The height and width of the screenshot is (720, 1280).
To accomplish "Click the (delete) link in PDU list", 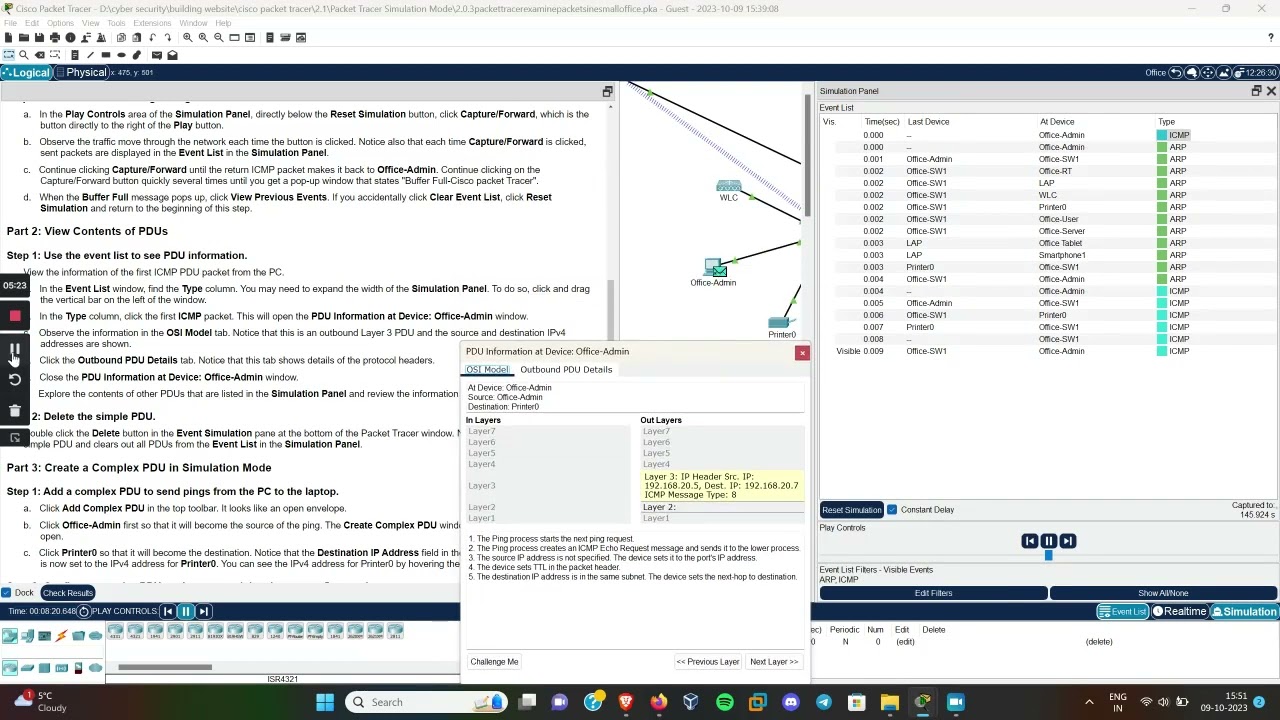I will tap(1099, 642).
